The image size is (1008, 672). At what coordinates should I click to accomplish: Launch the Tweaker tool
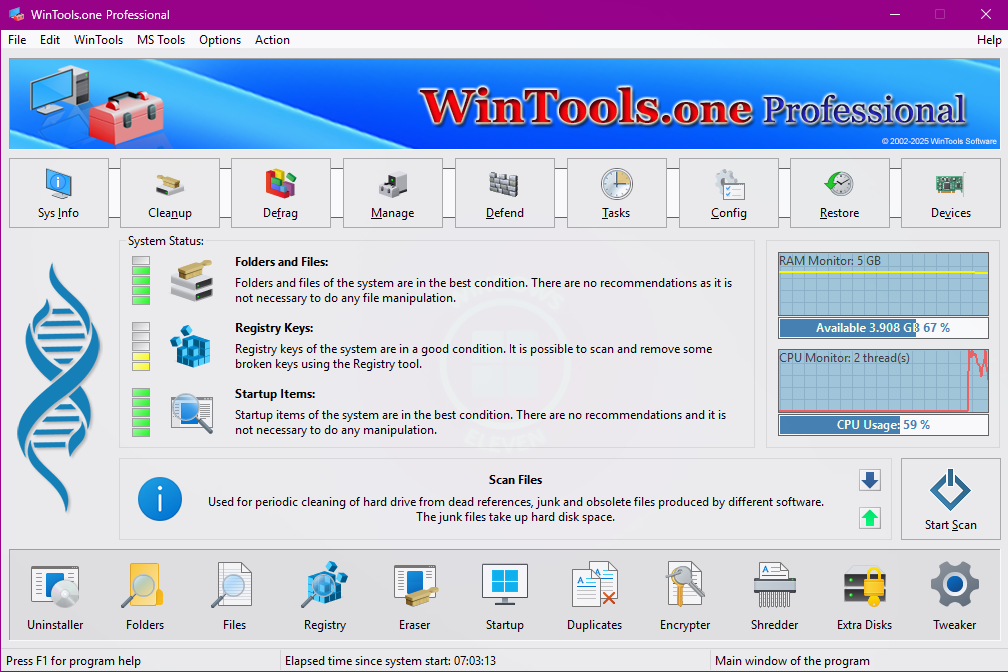(955, 596)
